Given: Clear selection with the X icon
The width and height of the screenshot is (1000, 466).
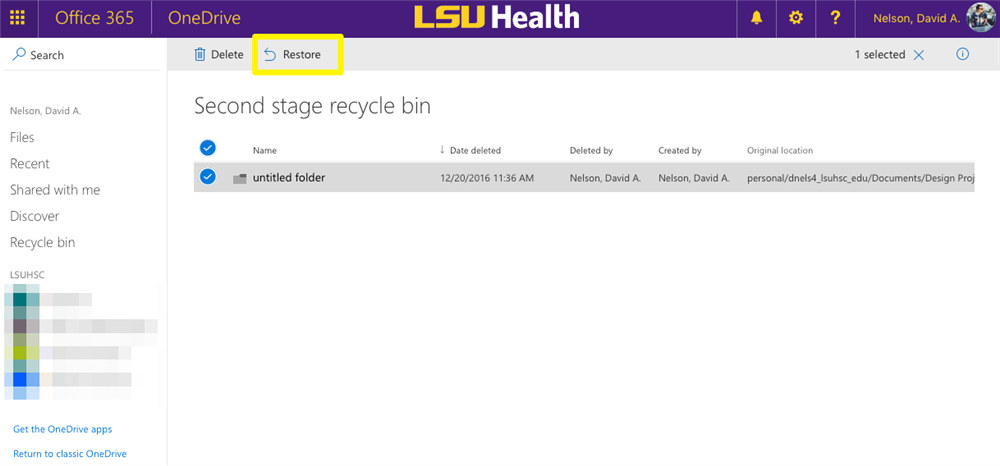Looking at the screenshot, I should 919,55.
